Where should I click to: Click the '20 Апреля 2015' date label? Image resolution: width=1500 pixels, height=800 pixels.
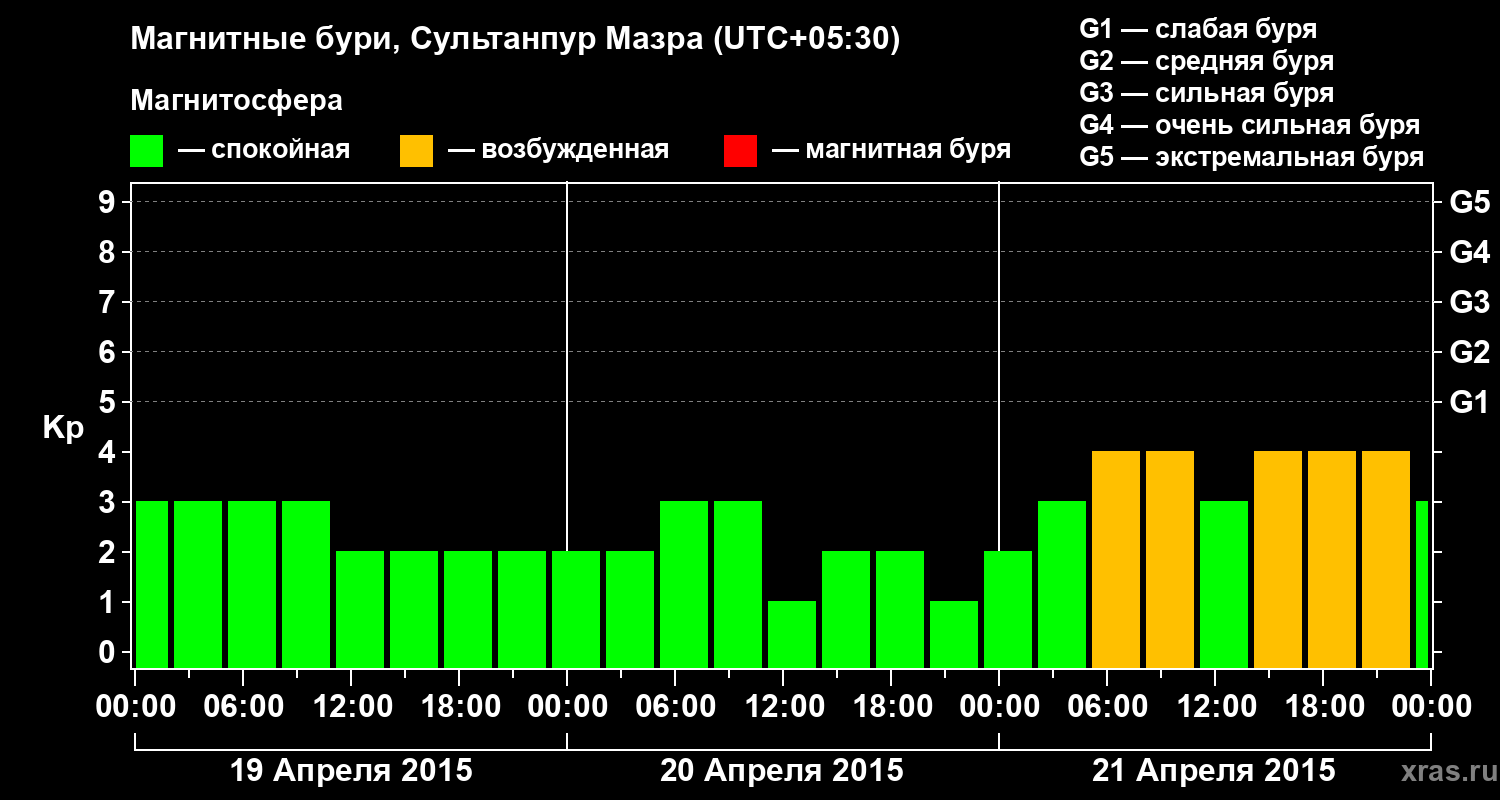click(x=782, y=771)
